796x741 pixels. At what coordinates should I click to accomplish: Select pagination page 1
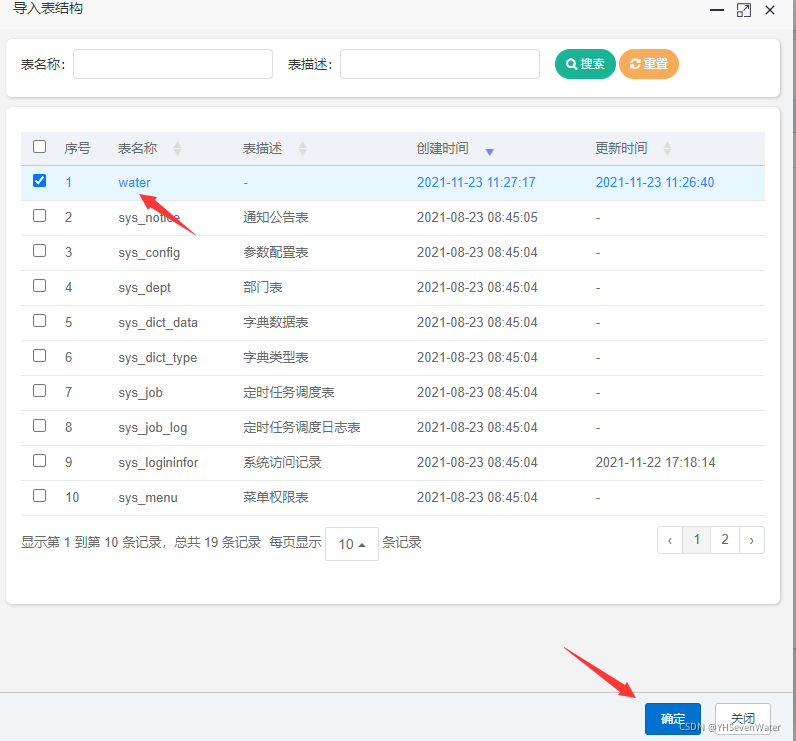pos(697,540)
